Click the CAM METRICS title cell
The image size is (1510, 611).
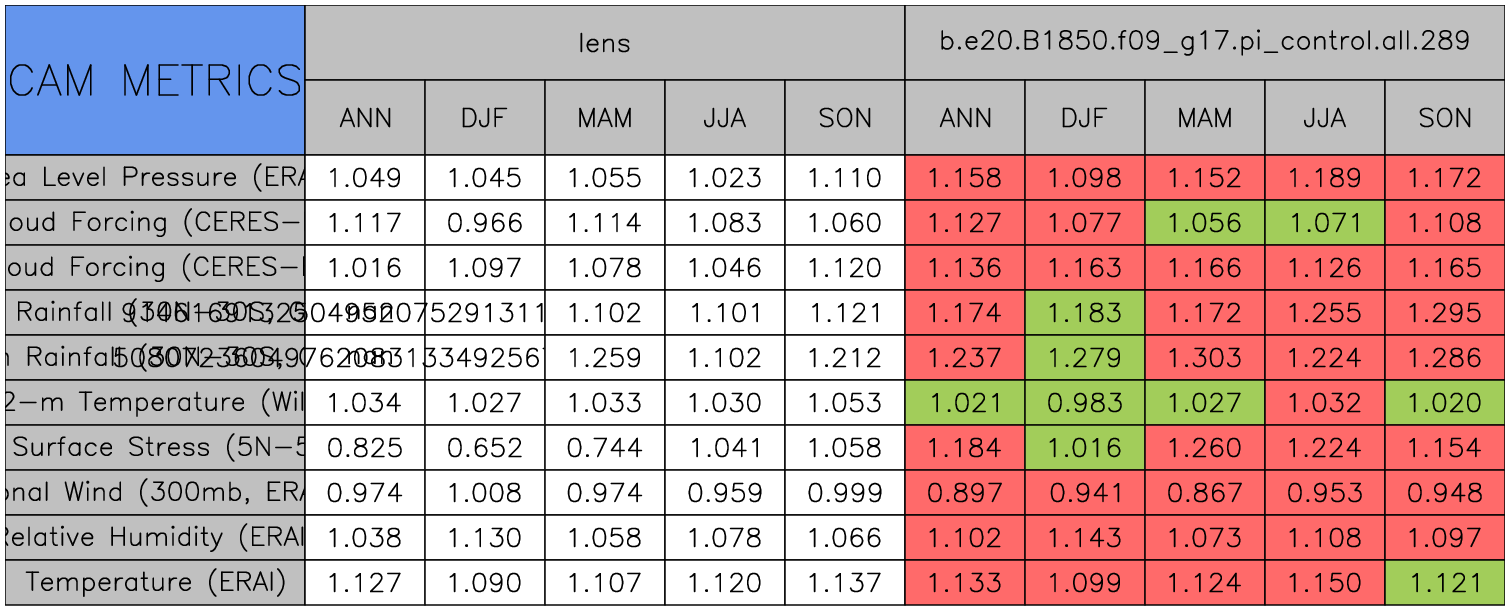tap(155, 80)
